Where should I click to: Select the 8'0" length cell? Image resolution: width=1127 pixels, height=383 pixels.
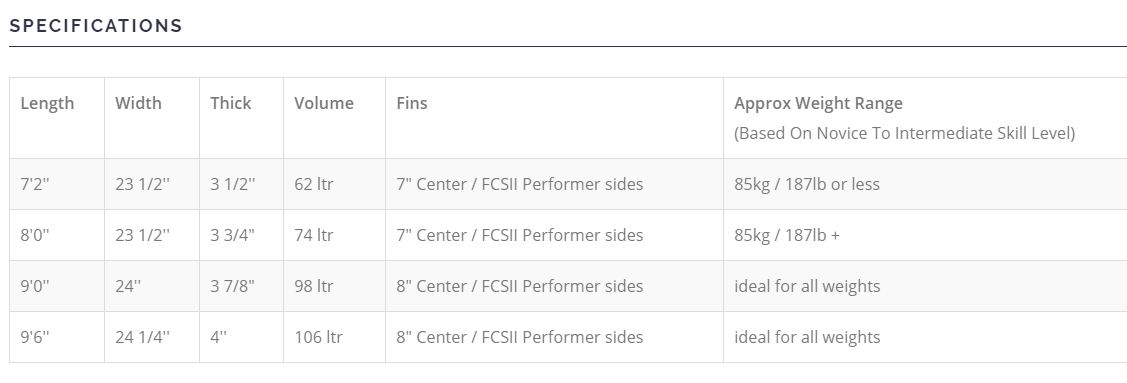point(57,235)
